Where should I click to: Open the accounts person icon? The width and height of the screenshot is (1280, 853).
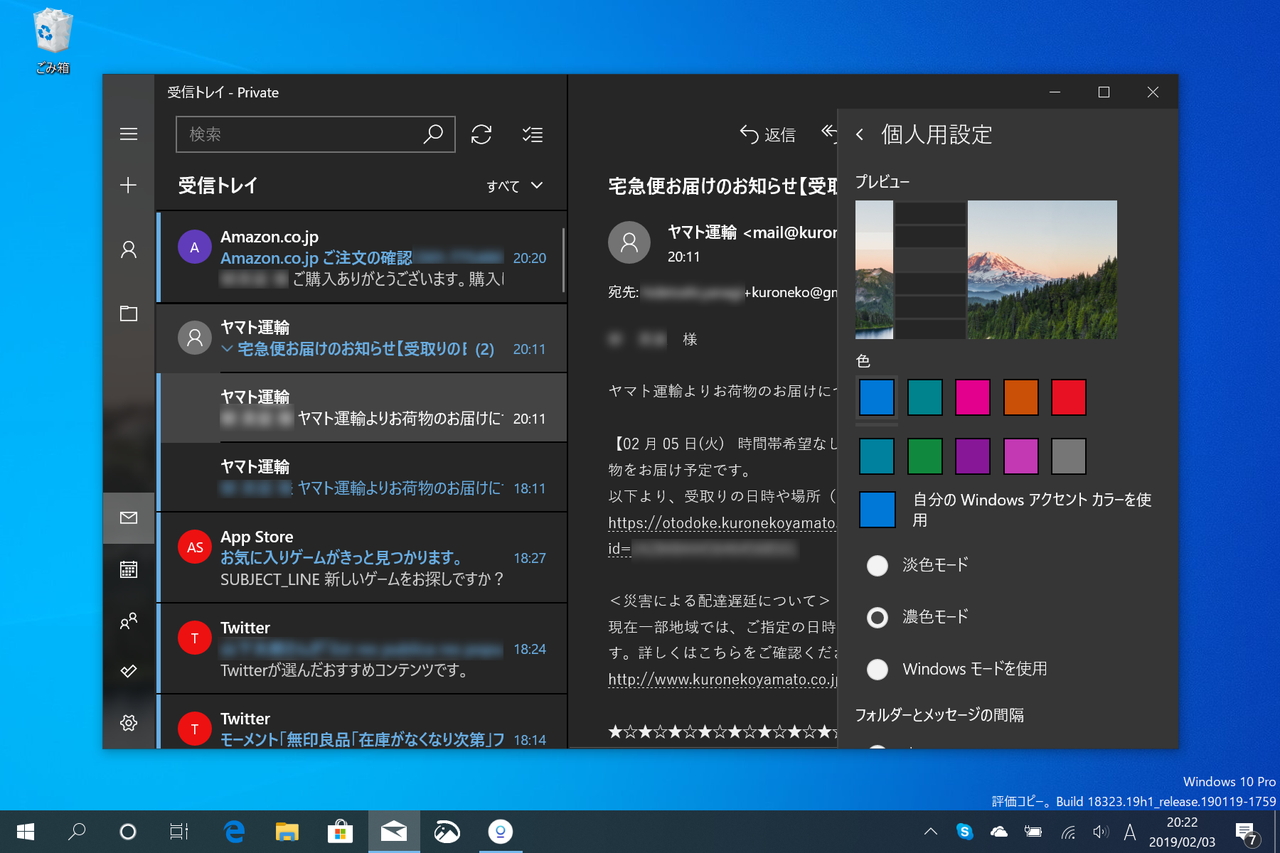click(x=128, y=250)
